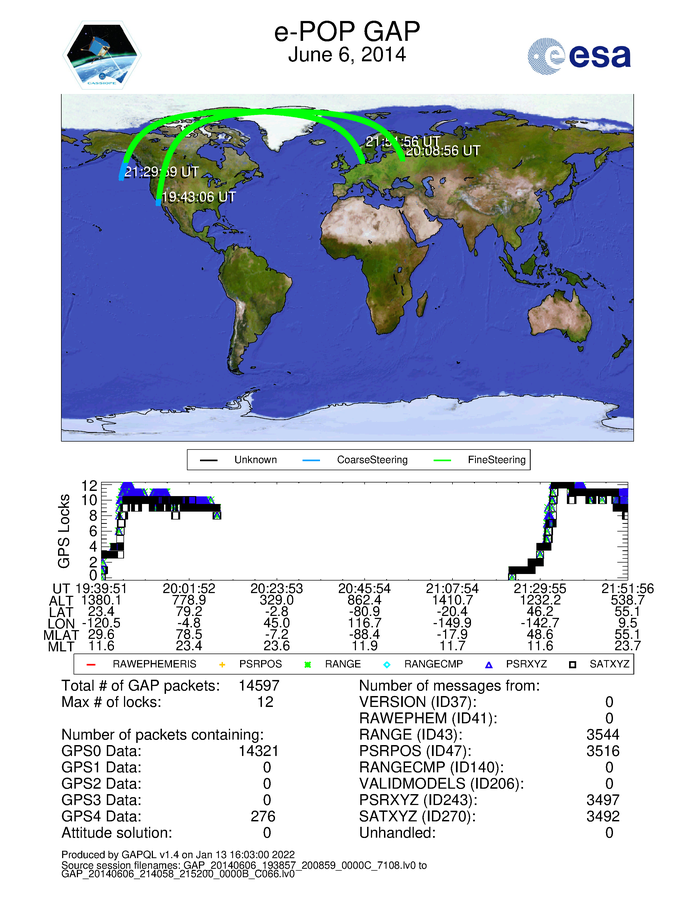Select the PSRXYZ blue triangle legend marker

pos(489,663)
